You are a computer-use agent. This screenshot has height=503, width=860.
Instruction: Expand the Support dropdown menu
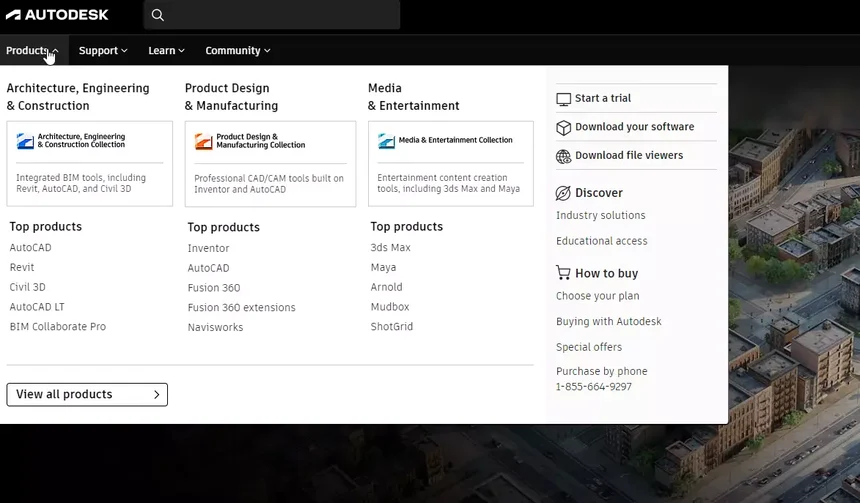click(103, 50)
